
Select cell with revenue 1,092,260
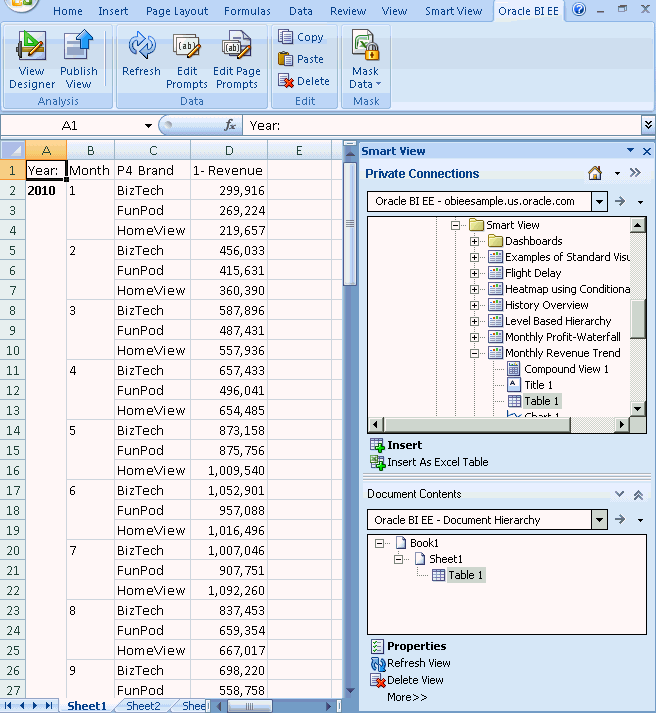click(229, 590)
